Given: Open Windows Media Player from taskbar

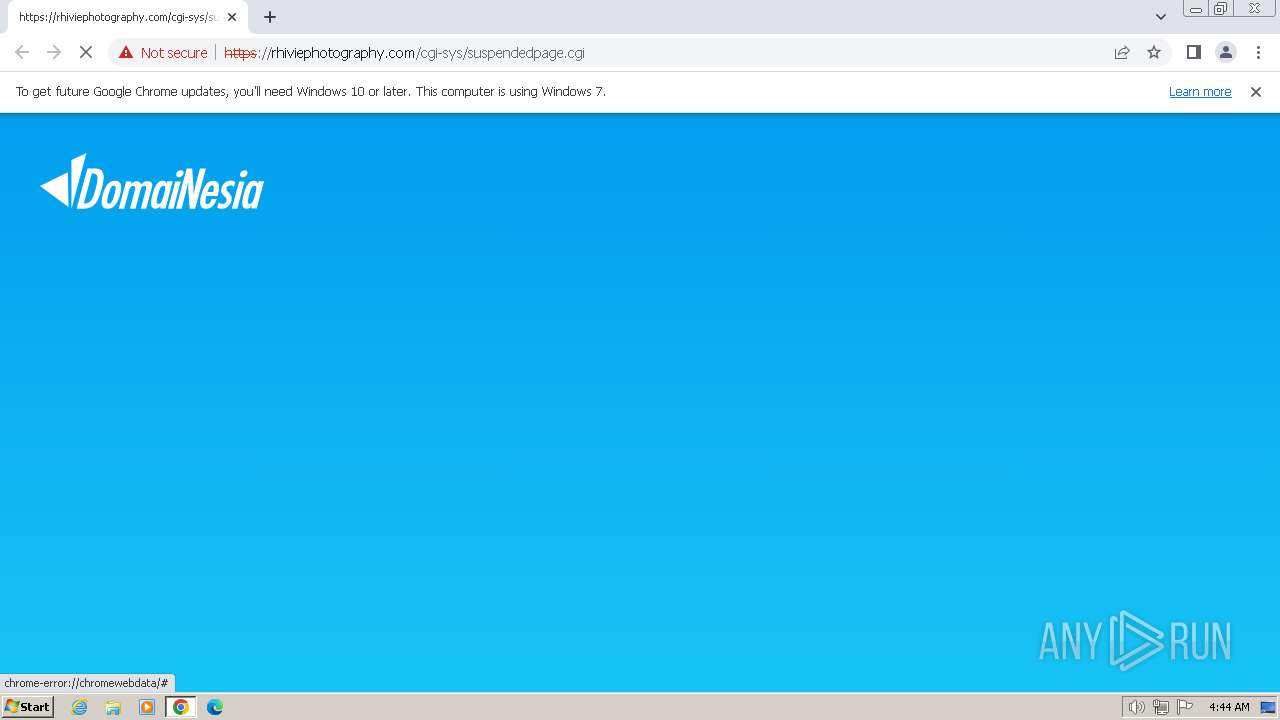Looking at the screenshot, I should 147,707.
